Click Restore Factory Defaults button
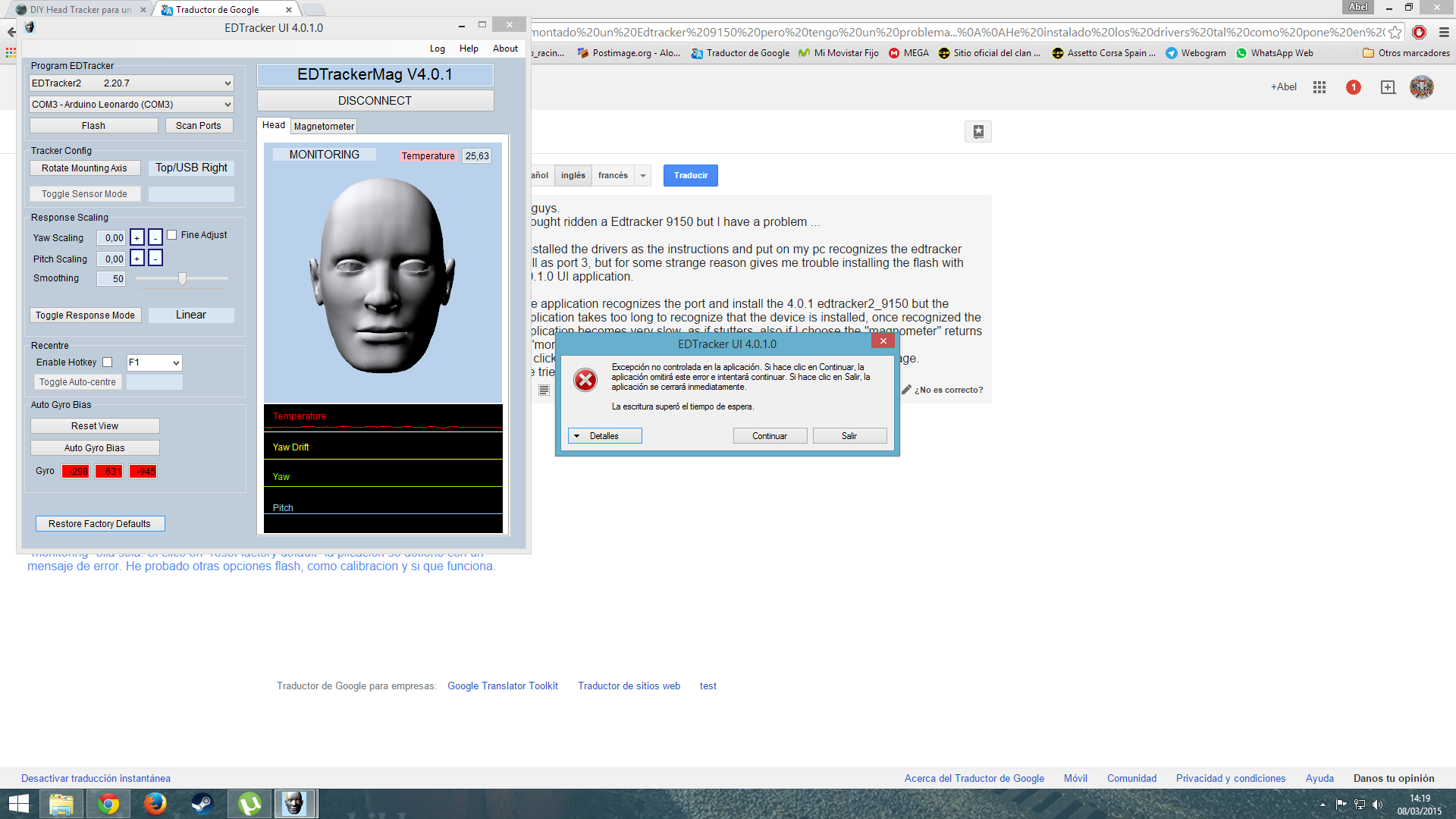 100,524
